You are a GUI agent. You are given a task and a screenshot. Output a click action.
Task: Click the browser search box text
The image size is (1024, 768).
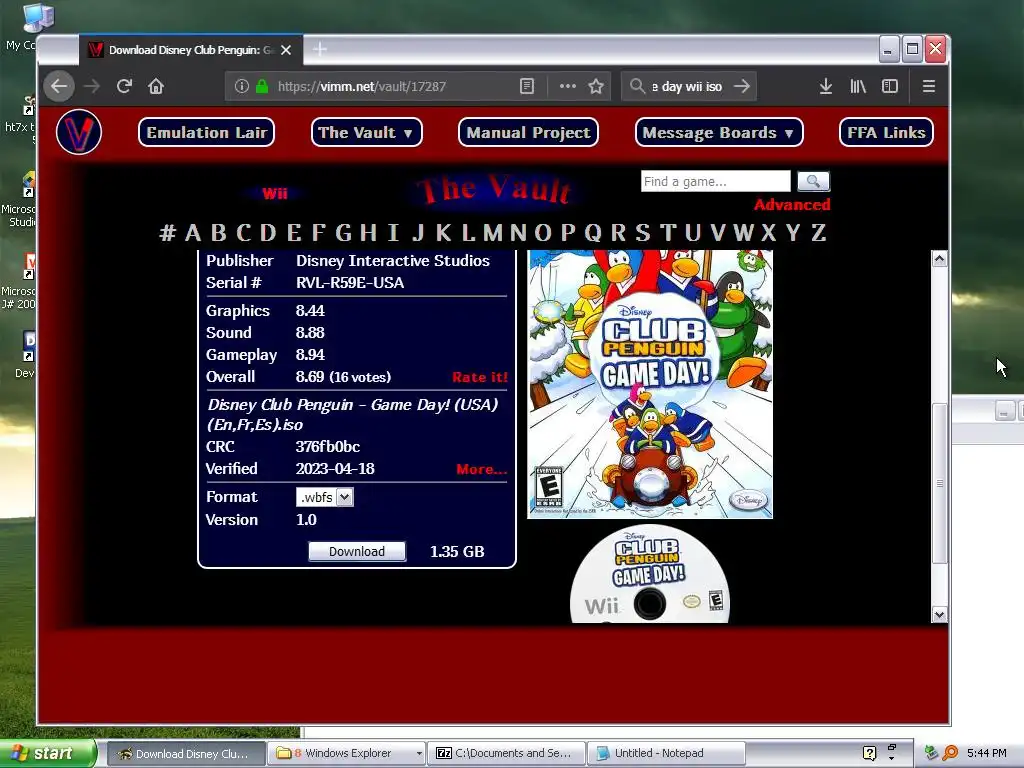click(687, 86)
